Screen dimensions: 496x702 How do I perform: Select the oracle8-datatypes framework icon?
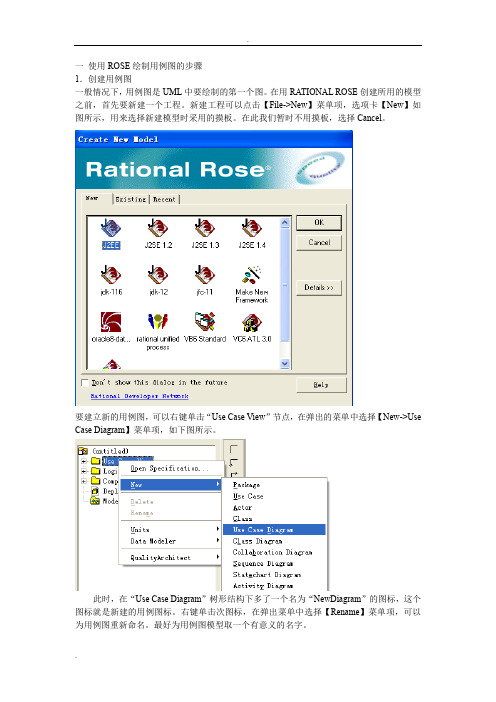tap(111, 322)
